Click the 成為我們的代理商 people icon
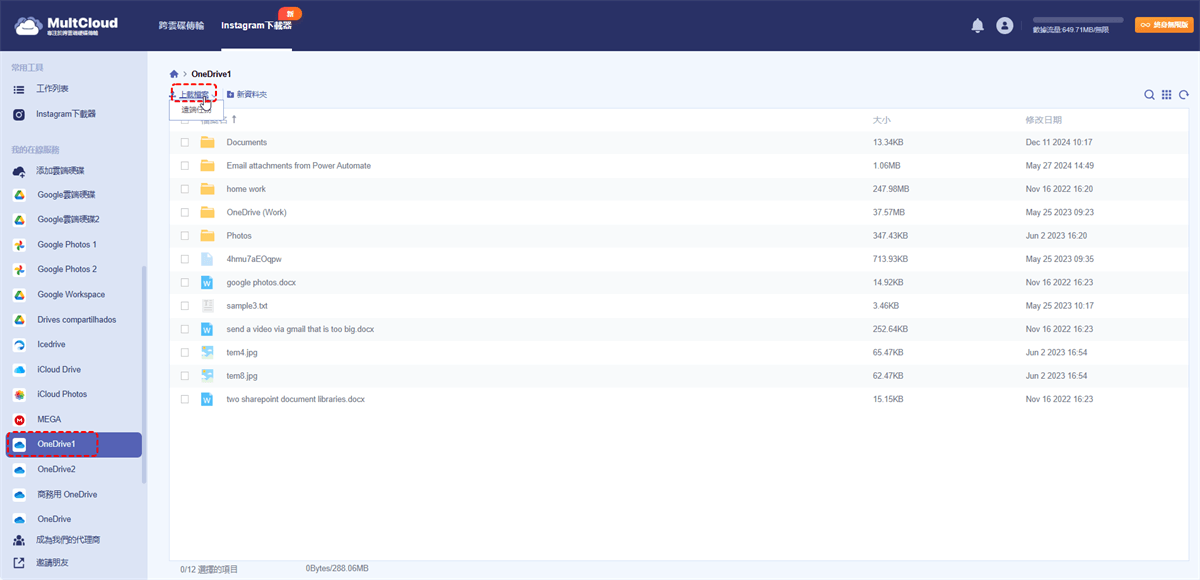Image resolution: width=1200 pixels, height=580 pixels. [19, 540]
